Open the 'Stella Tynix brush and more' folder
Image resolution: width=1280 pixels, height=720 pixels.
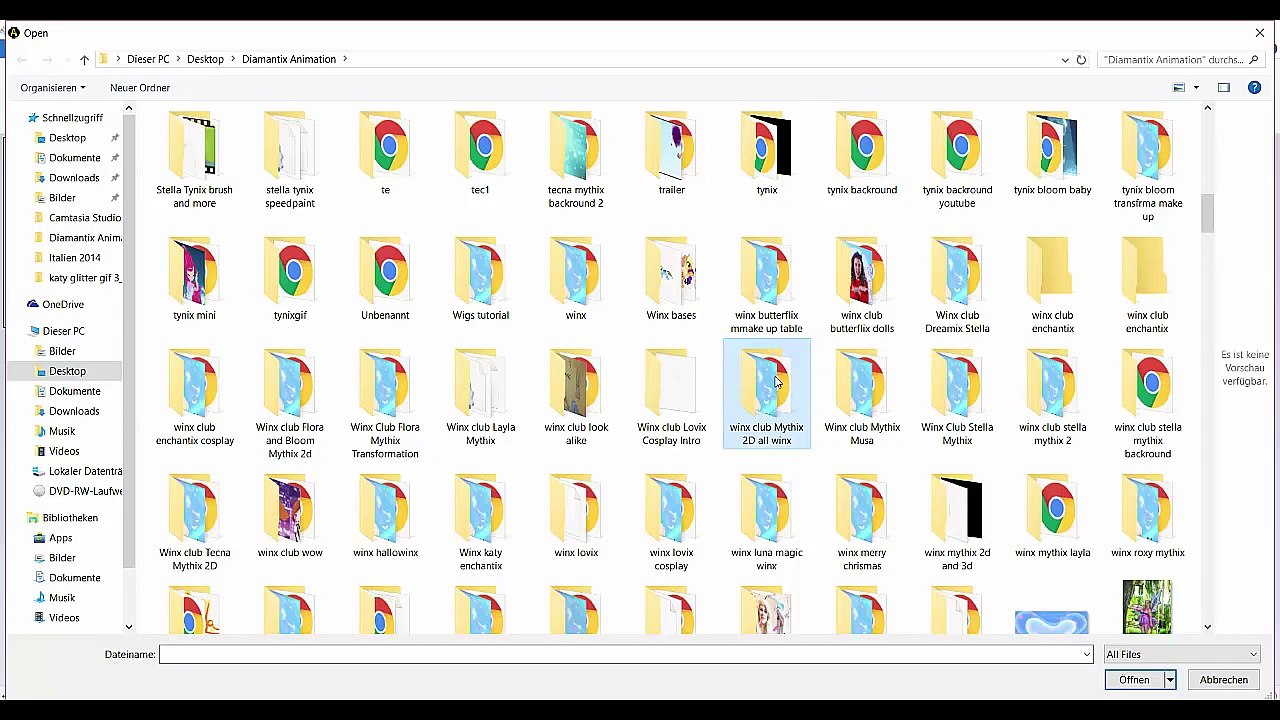pos(194,160)
